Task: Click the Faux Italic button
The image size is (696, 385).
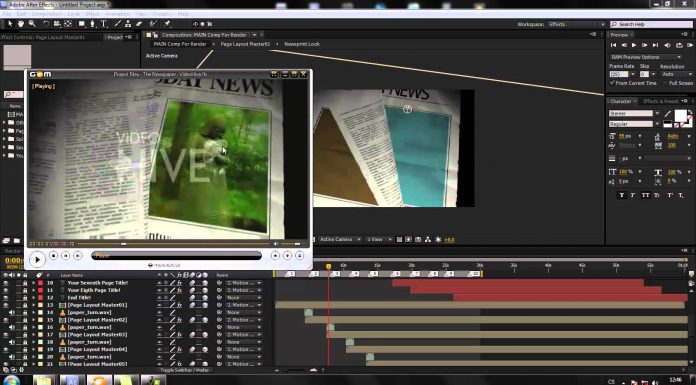Action: [633, 195]
